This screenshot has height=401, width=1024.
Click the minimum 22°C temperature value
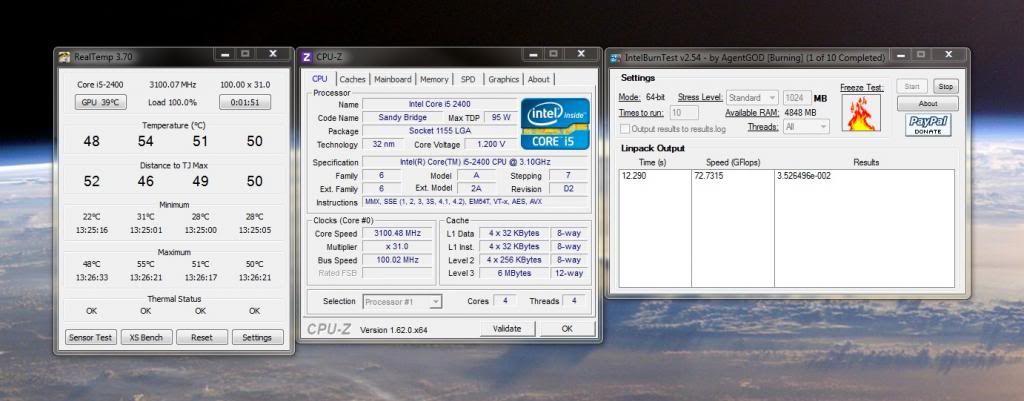click(x=91, y=217)
